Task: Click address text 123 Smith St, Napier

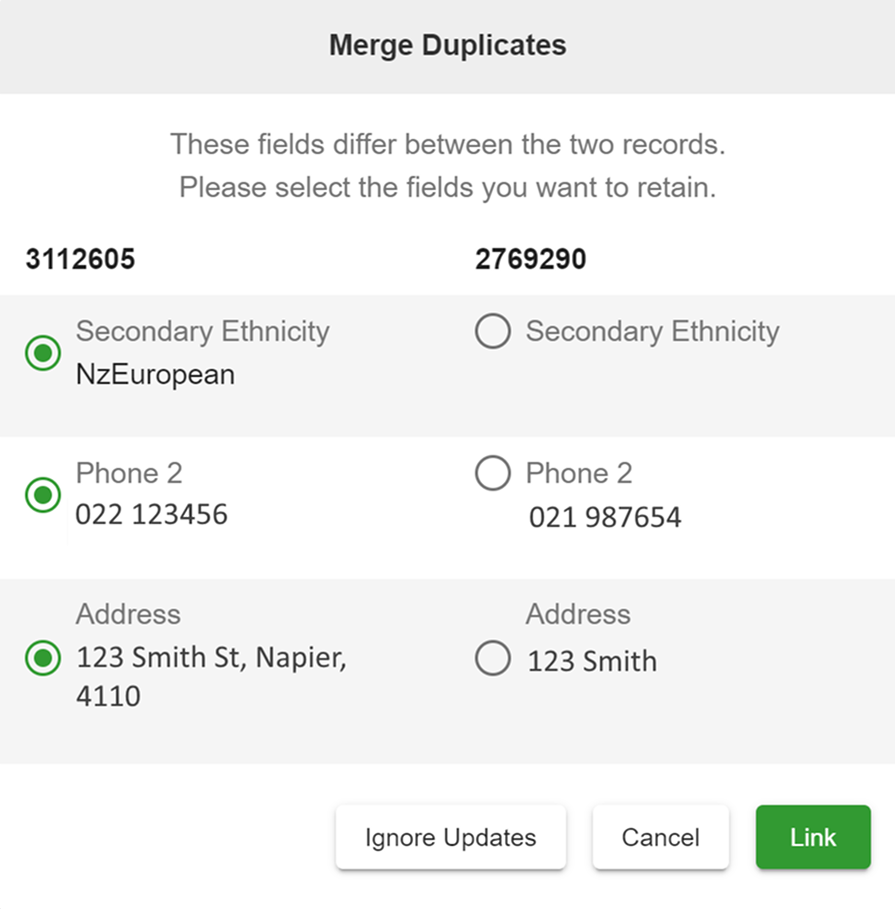Action: coord(212,658)
